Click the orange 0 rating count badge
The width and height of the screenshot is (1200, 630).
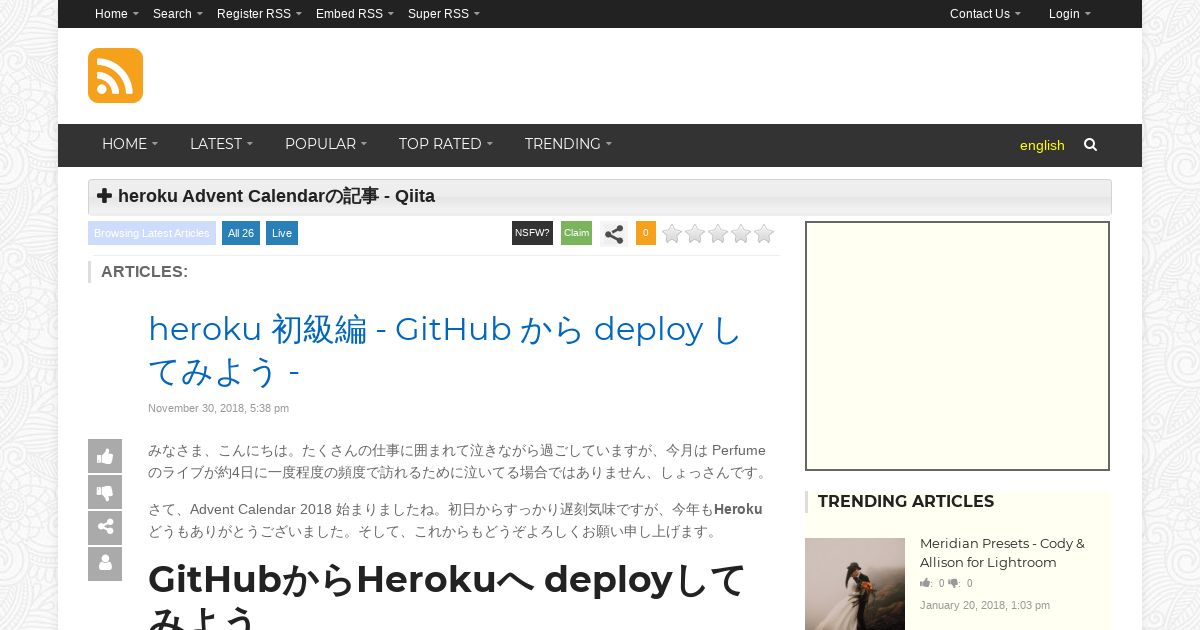coord(646,233)
